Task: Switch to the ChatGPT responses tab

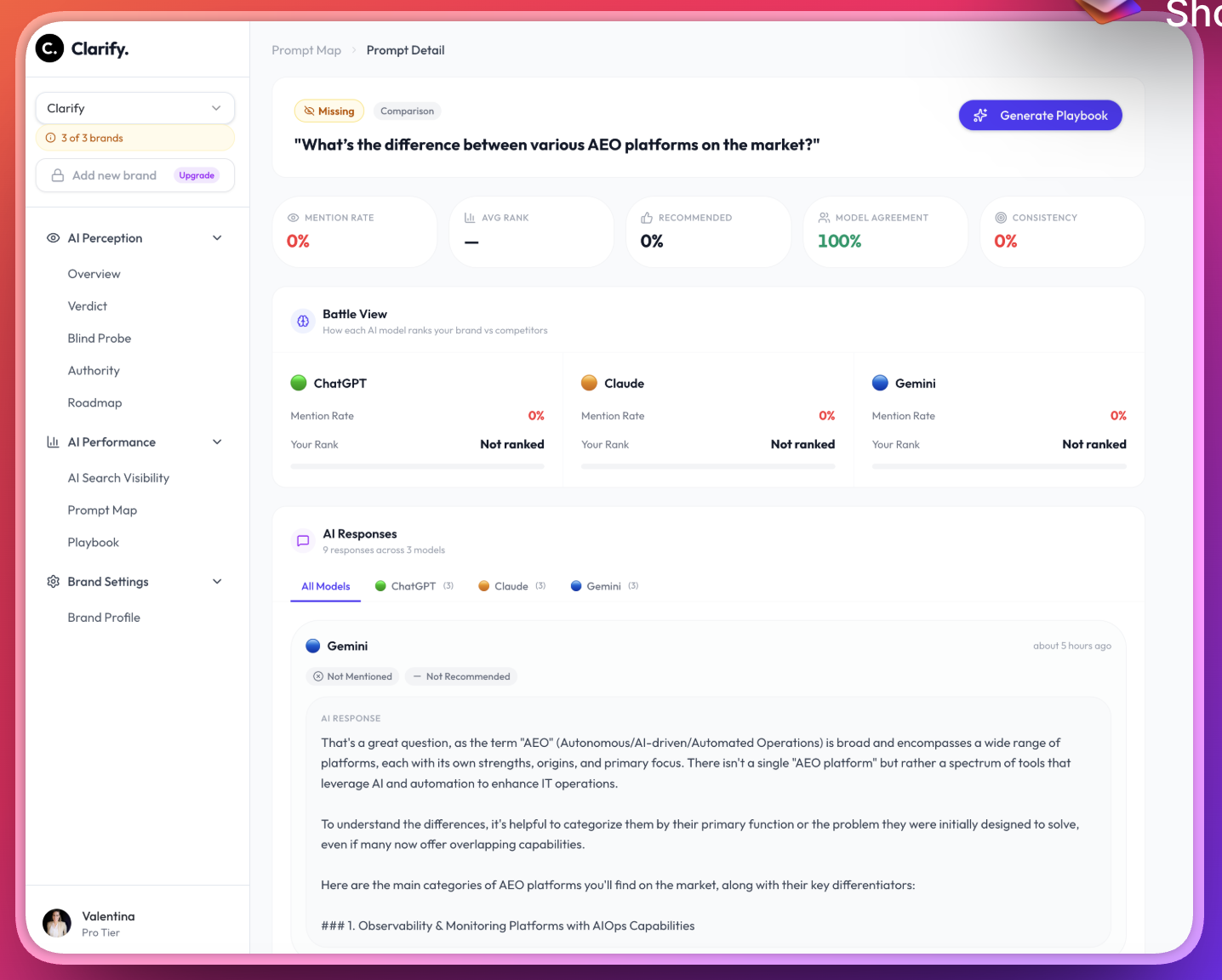Action: [414, 586]
